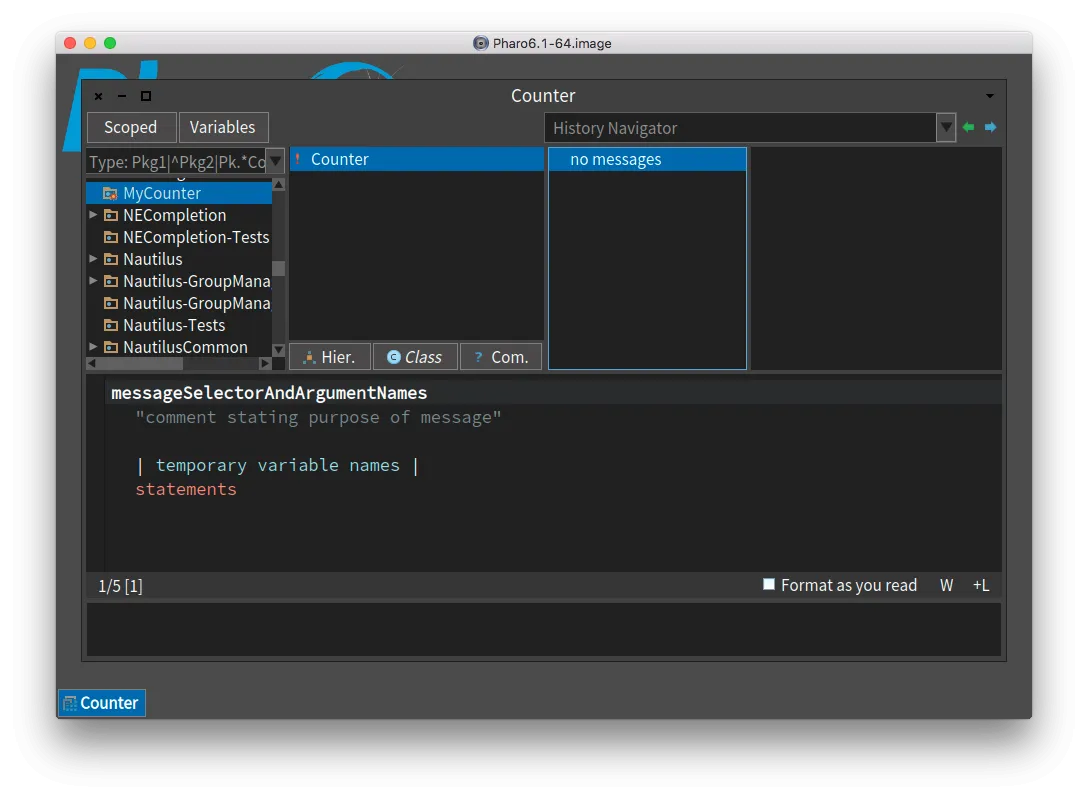Image resolution: width=1088 pixels, height=799 pixels.
Task: Click the blue forward history arrow
Action: tap(990, 127)
